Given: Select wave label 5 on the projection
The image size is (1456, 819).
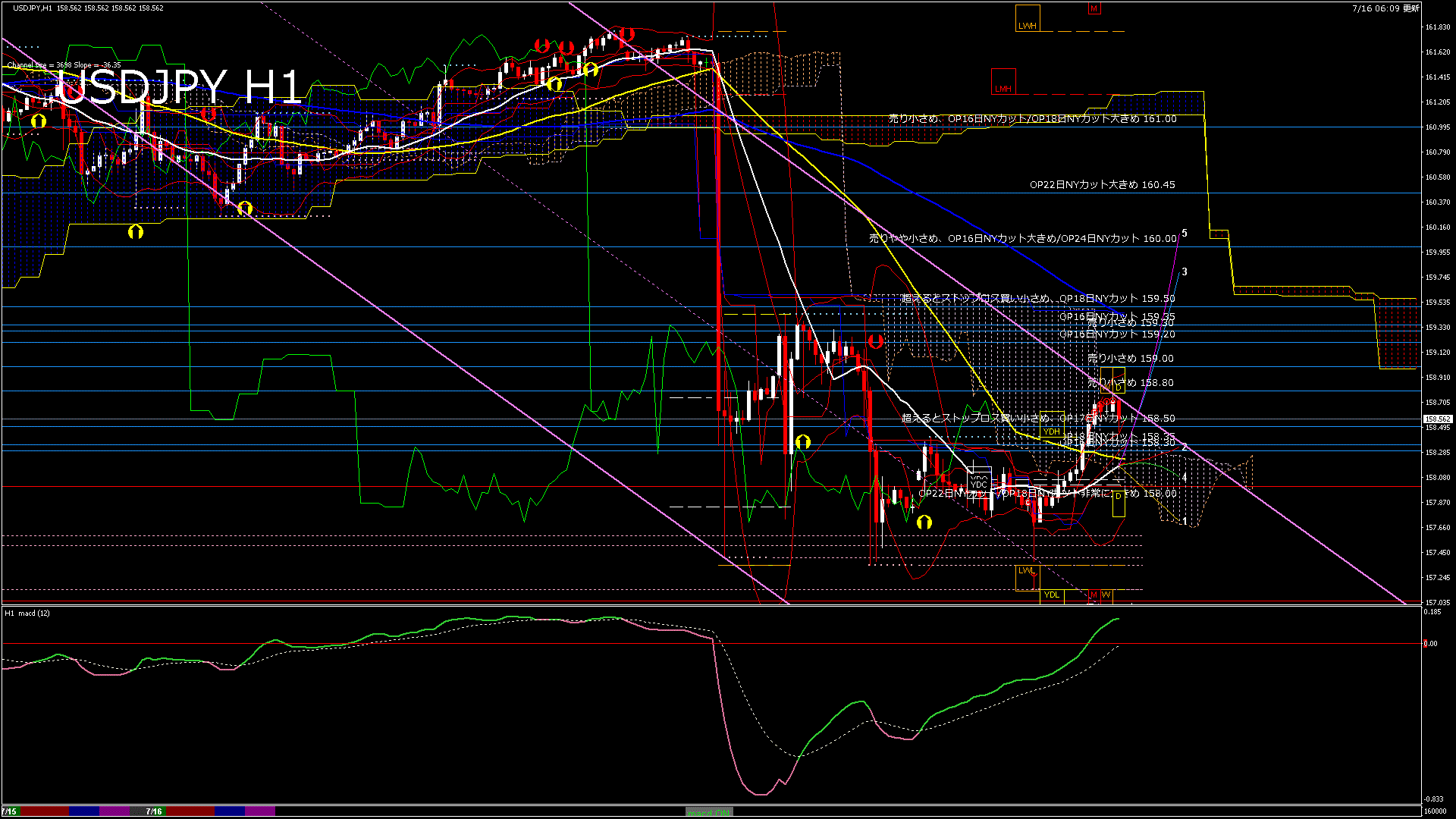Looking at the screenshot, I should click(x=1185, y=234).
